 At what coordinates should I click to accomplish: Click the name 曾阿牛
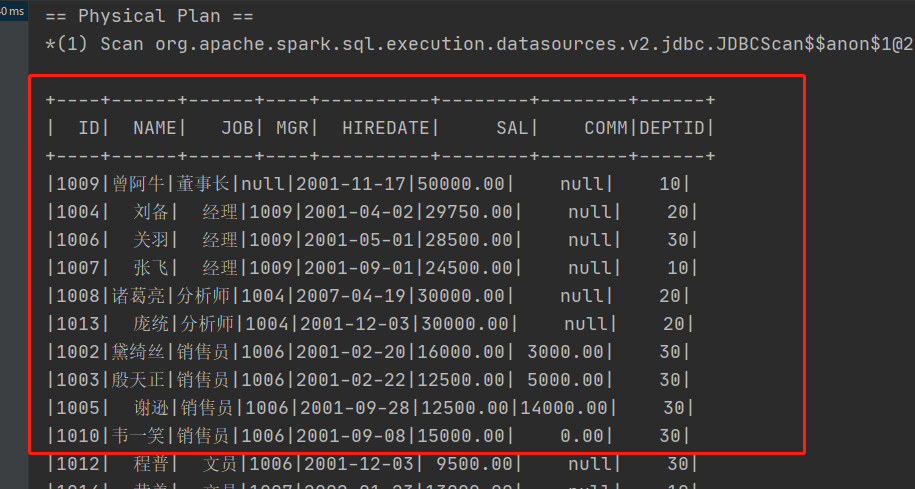pos(138,184)
